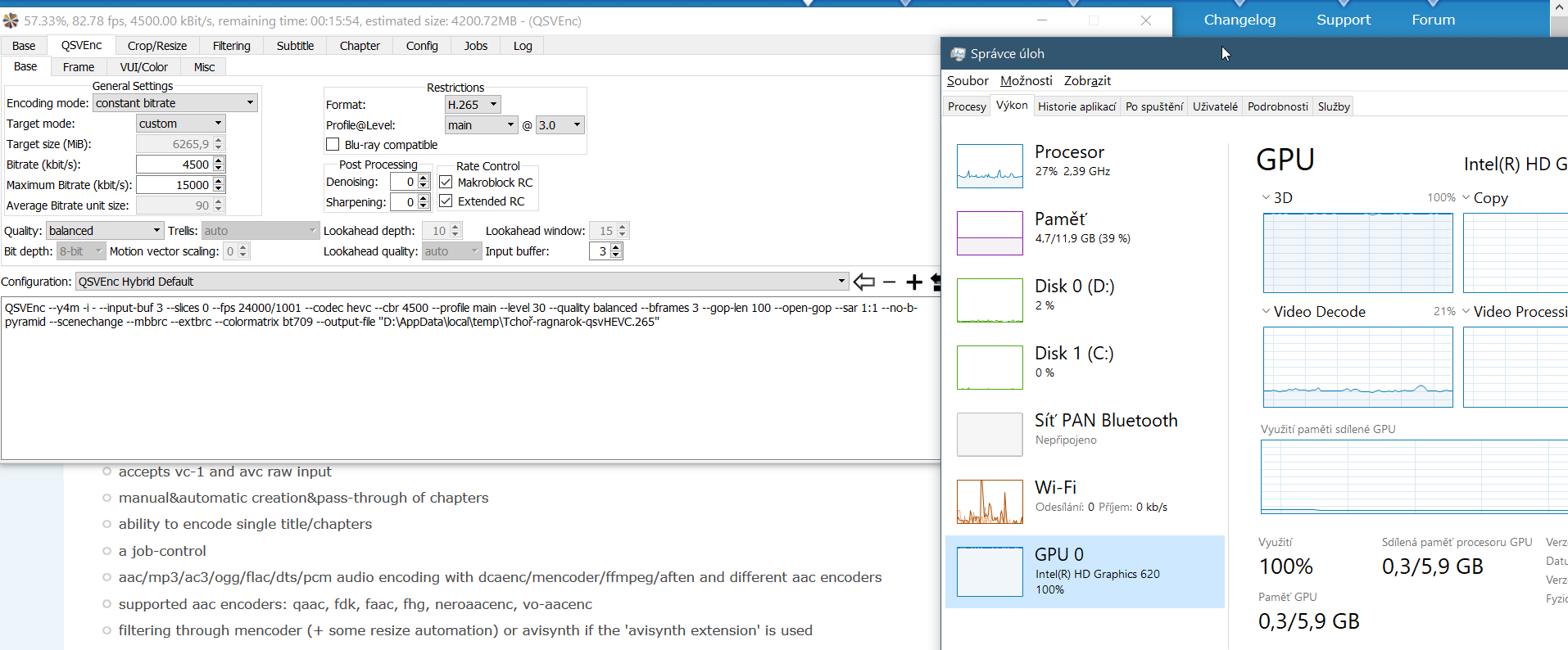Open Po spuštění tab
Screen dimensions: 1568x650
(1154, 106)
